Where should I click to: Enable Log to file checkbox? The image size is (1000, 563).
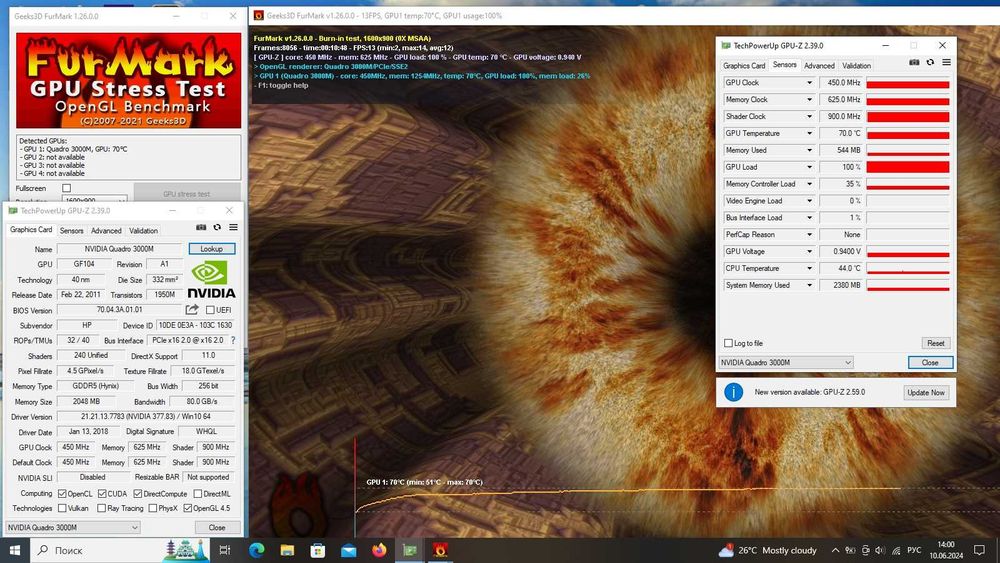click(x=728, y=343)
